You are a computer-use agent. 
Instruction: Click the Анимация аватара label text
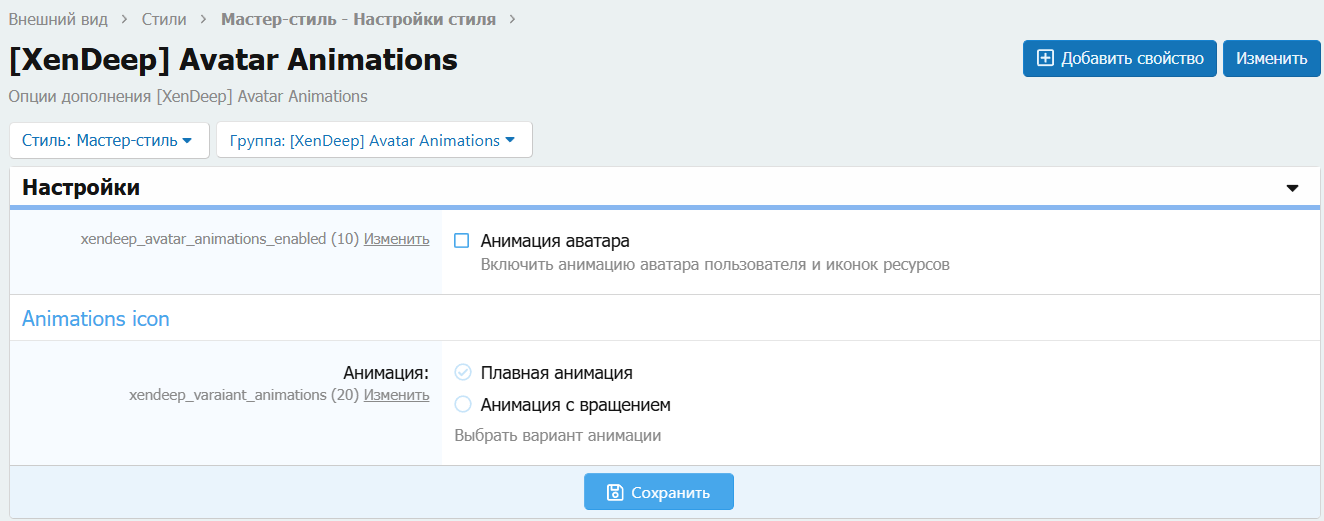[x=554, y=241]
